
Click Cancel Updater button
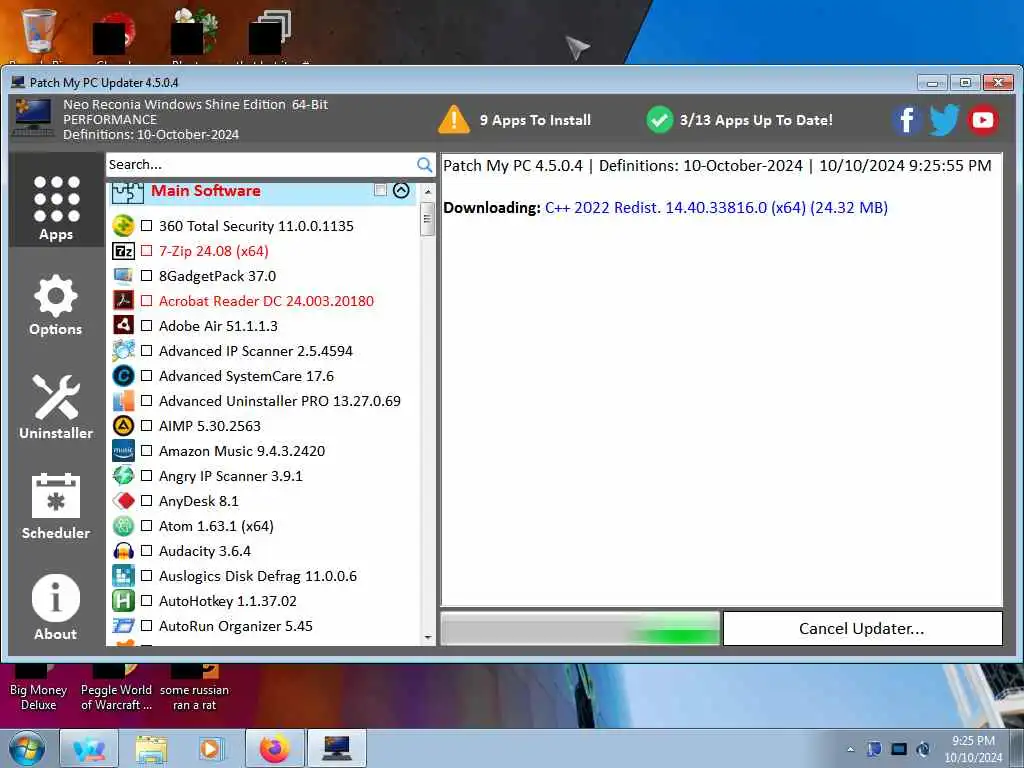coord(862,628)
